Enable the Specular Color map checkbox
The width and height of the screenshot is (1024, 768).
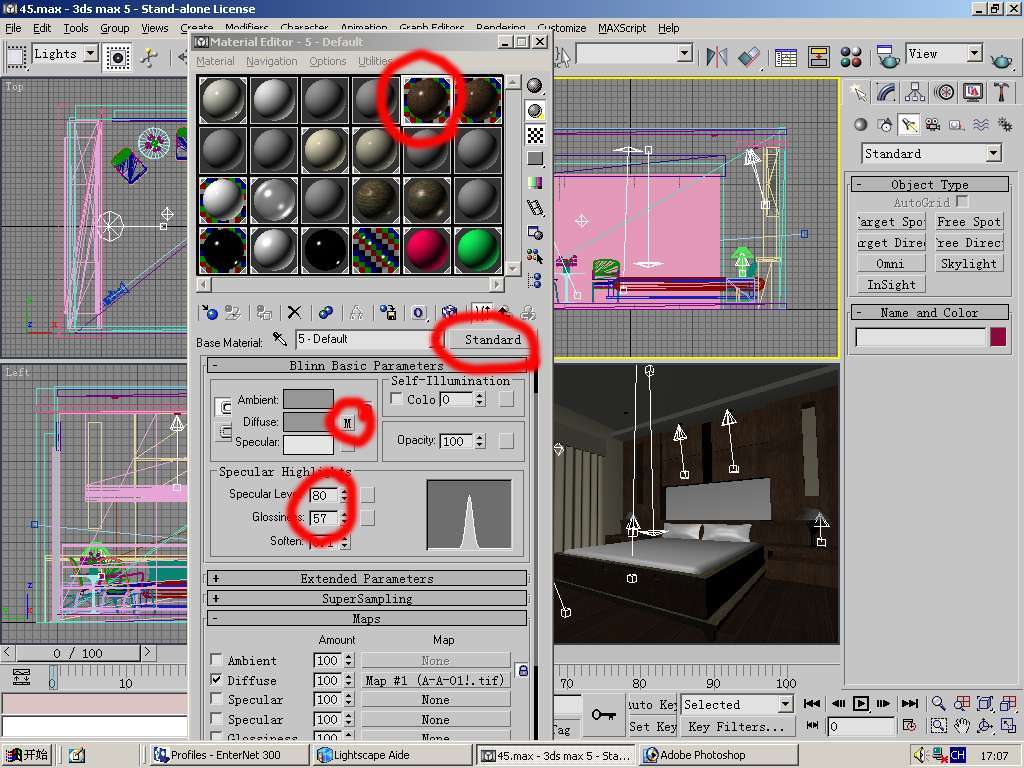tap(216, 699)
